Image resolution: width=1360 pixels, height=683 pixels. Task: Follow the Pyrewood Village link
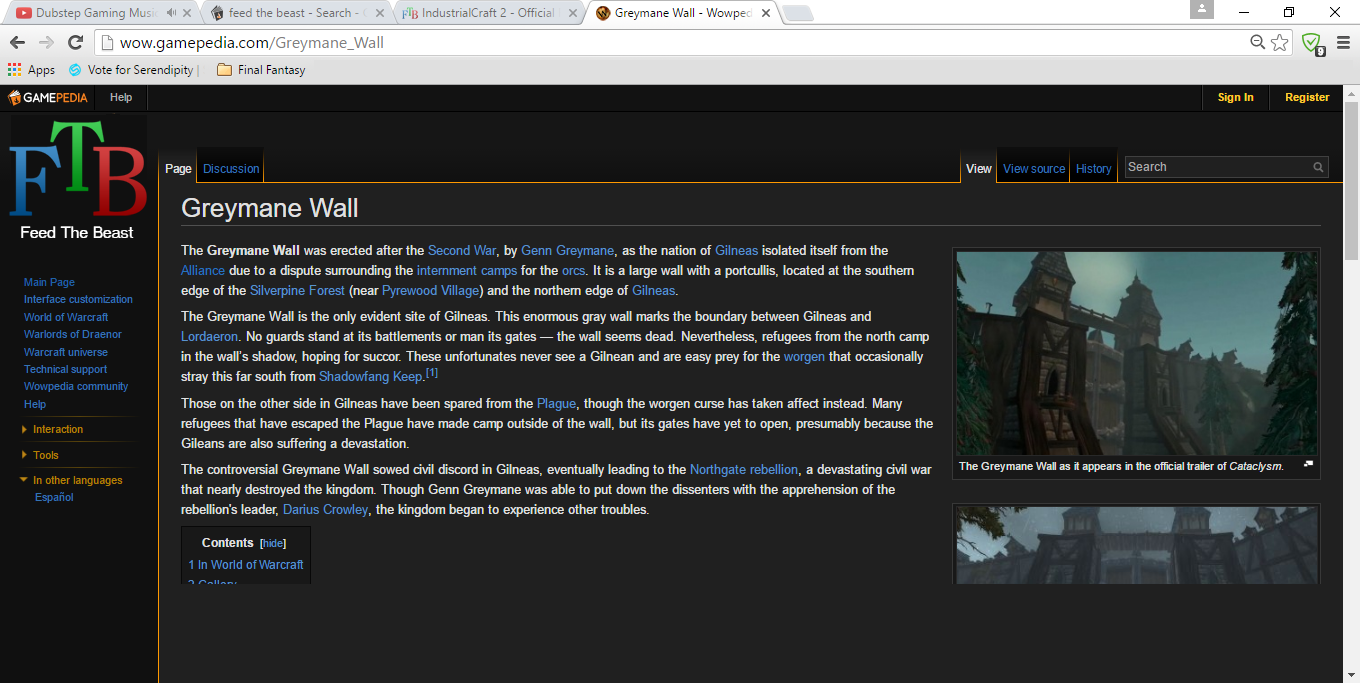[x=430, y=290]
